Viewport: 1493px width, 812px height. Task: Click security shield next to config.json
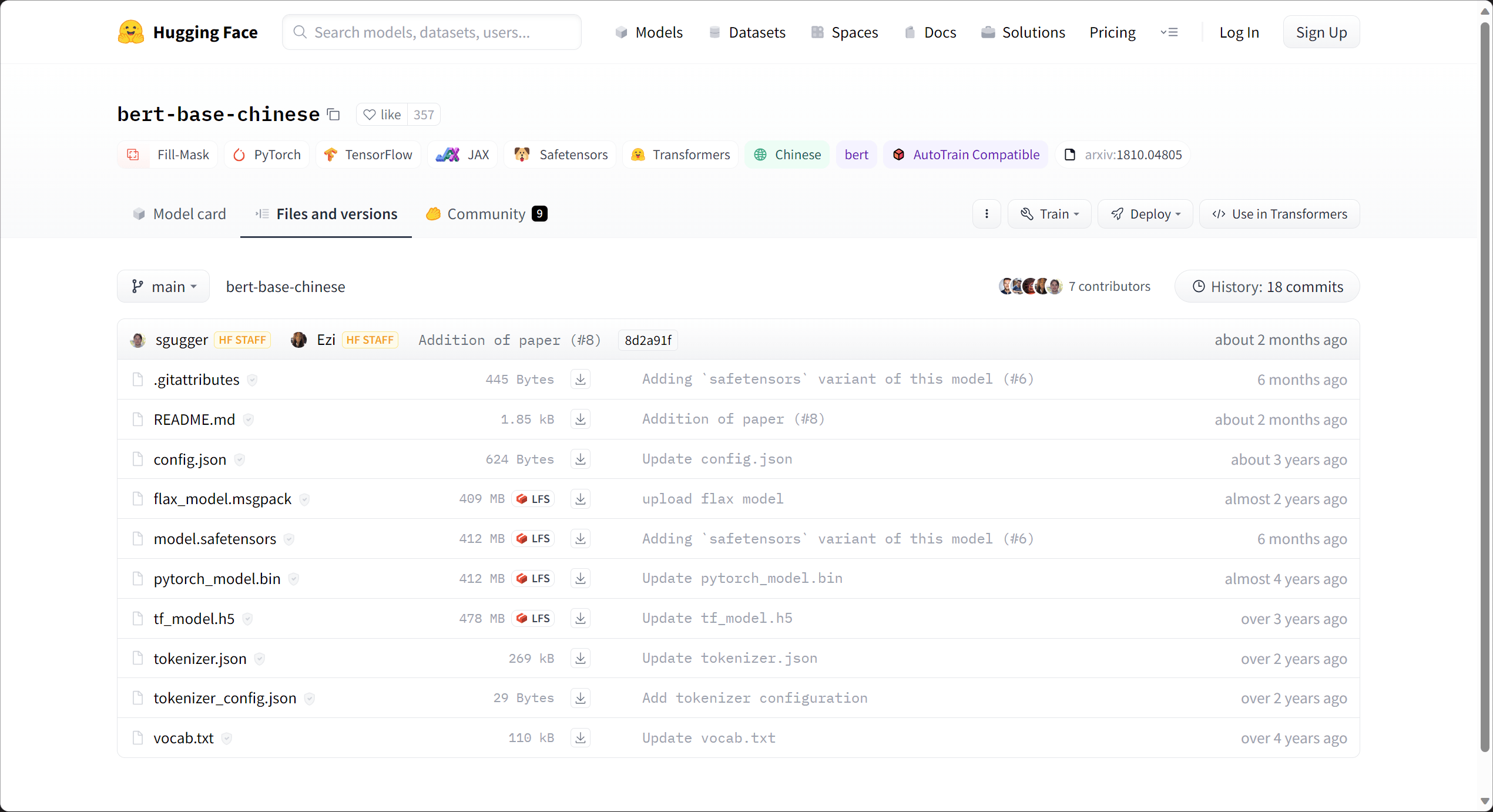coord(240,459)
